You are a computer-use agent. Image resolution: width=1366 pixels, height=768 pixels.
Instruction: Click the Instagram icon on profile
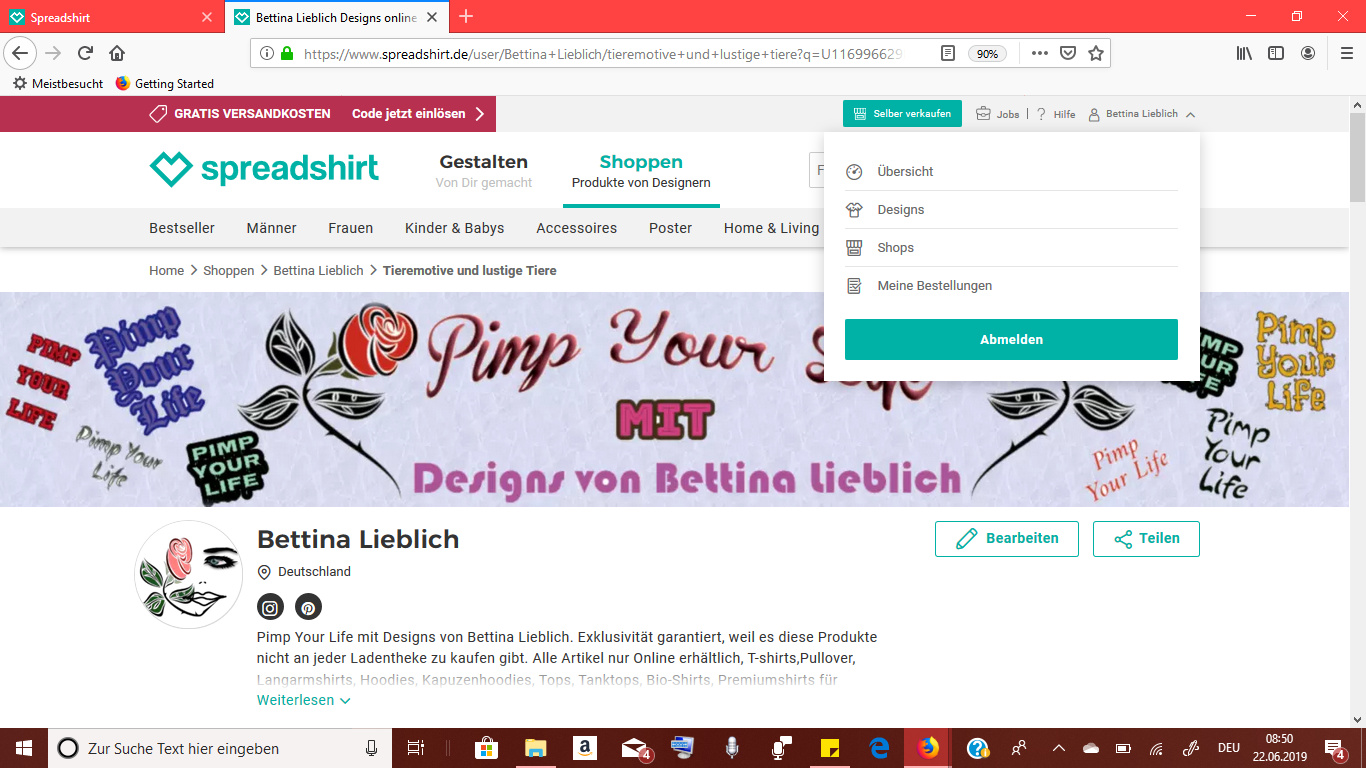coord(270,607)
